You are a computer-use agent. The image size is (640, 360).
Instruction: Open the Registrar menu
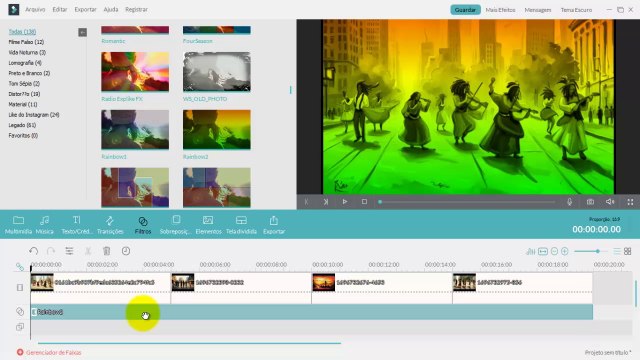pos(136,9)
